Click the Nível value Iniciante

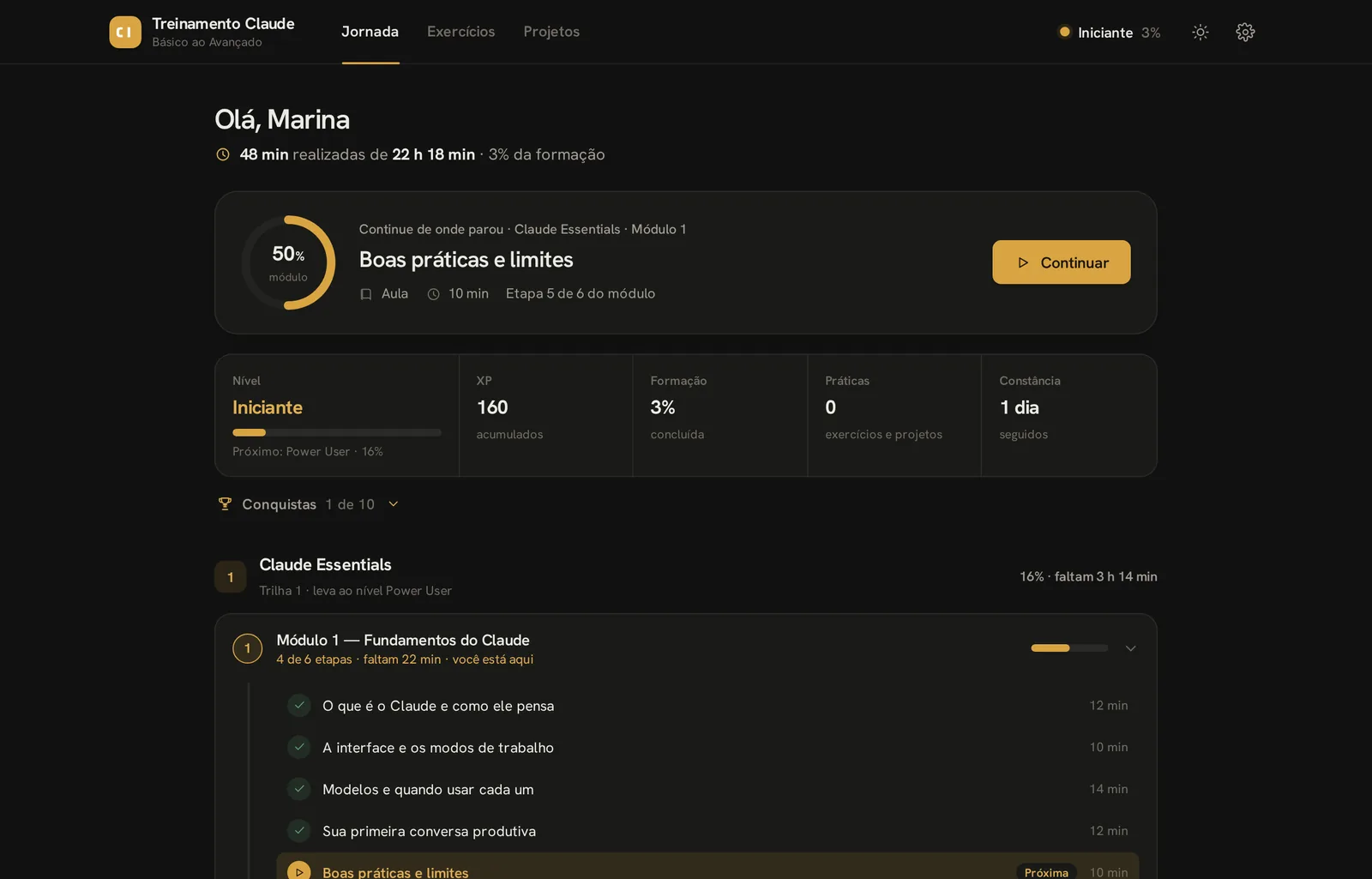[268, 407]
